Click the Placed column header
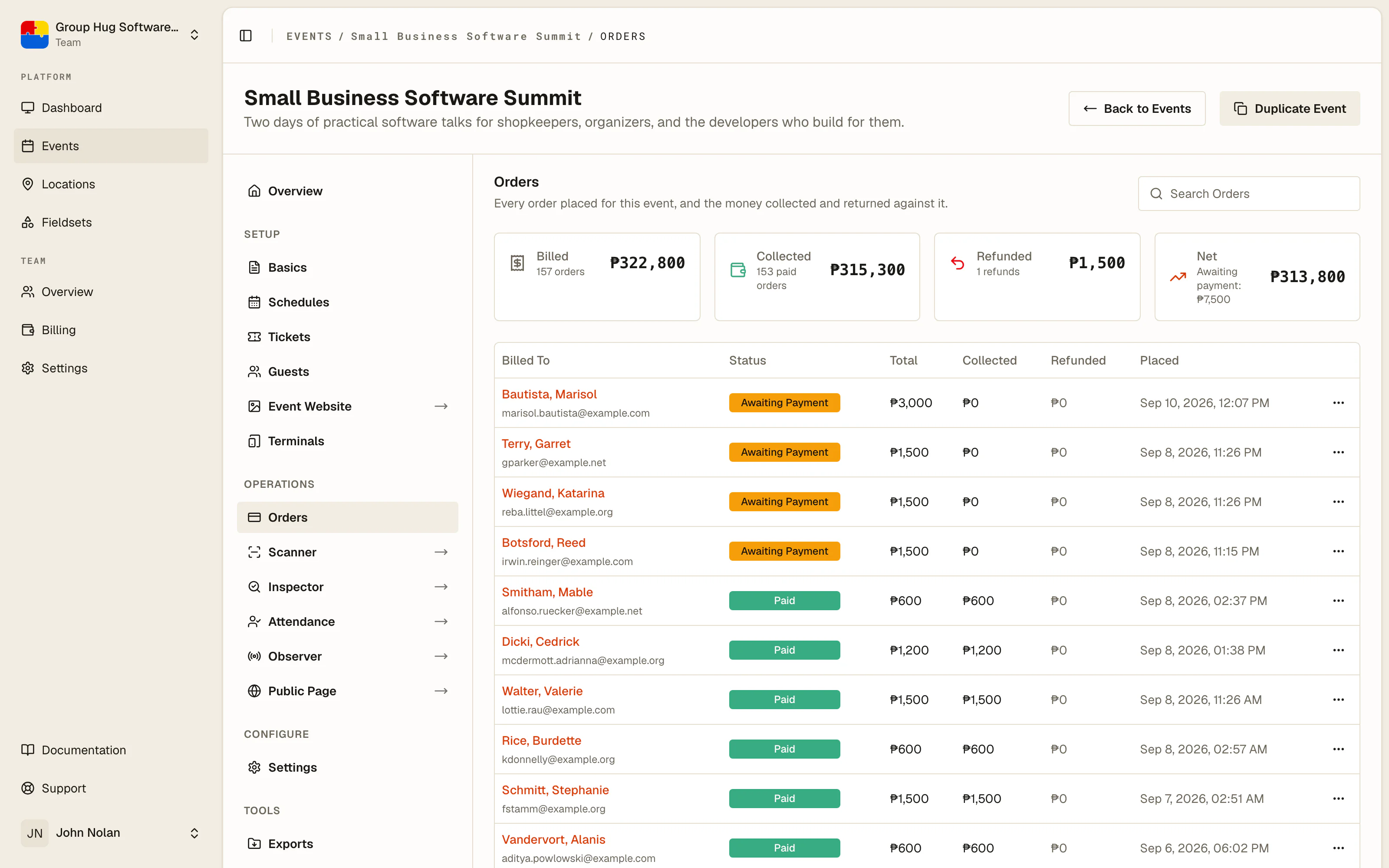Image resolution: width=1389 pixels, height=868 pixels. [1159, 361]
